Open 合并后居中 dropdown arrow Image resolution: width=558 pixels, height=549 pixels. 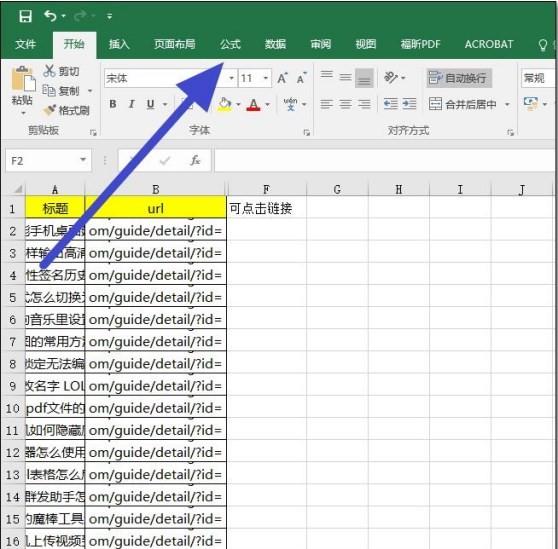(x=507, y=105)
